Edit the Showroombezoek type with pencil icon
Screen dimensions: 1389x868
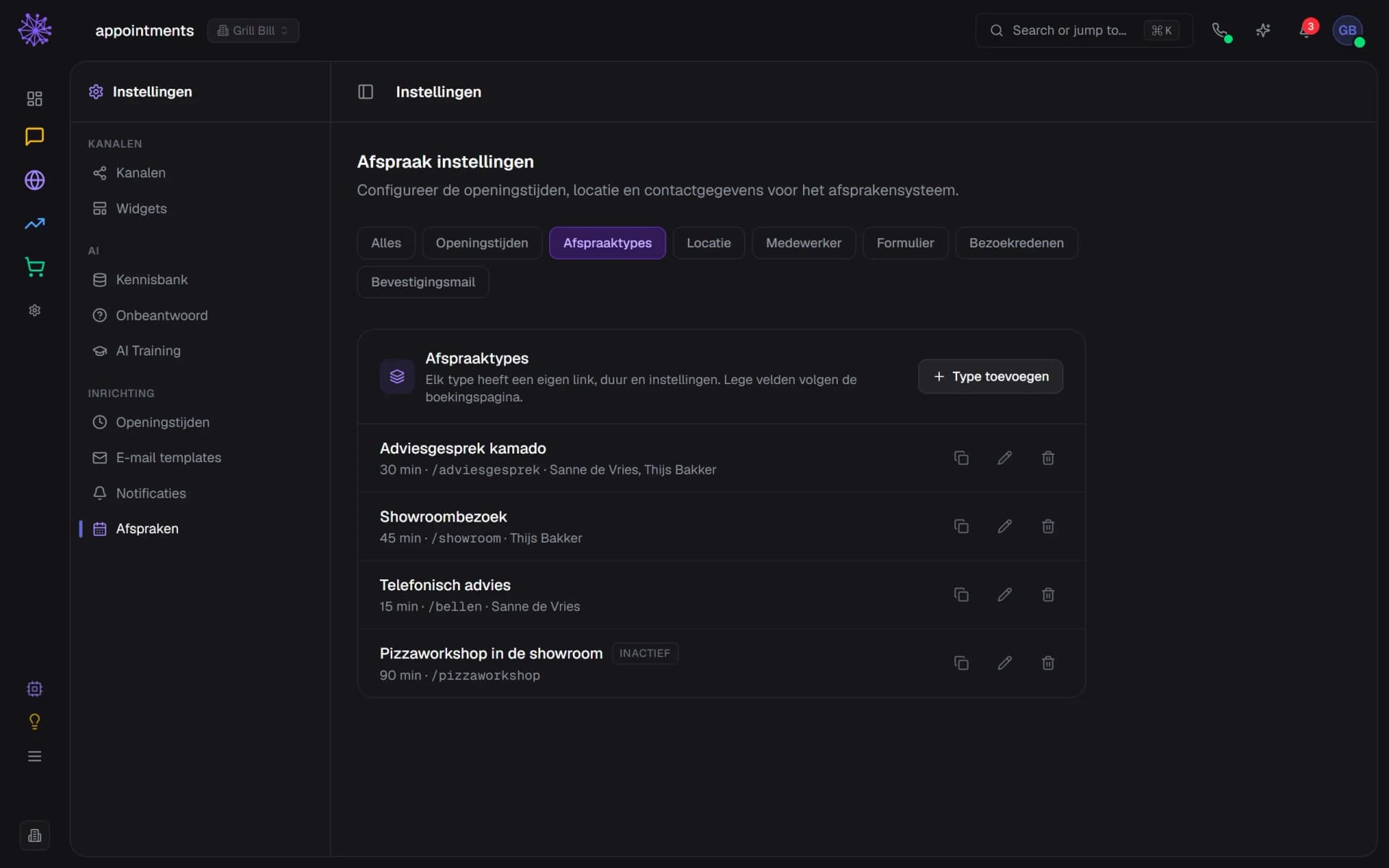[1004, 527]
